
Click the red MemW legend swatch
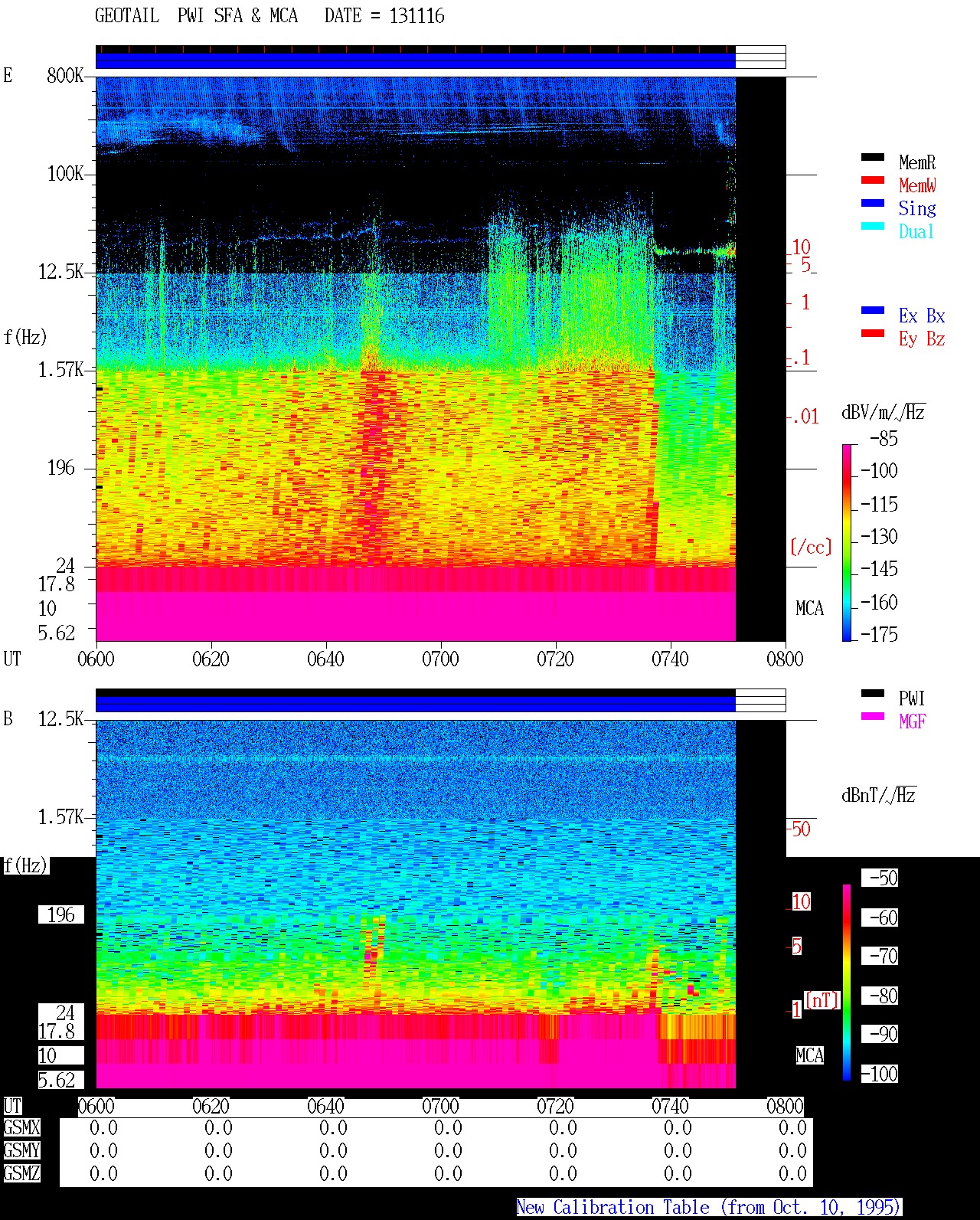point(873,181)
